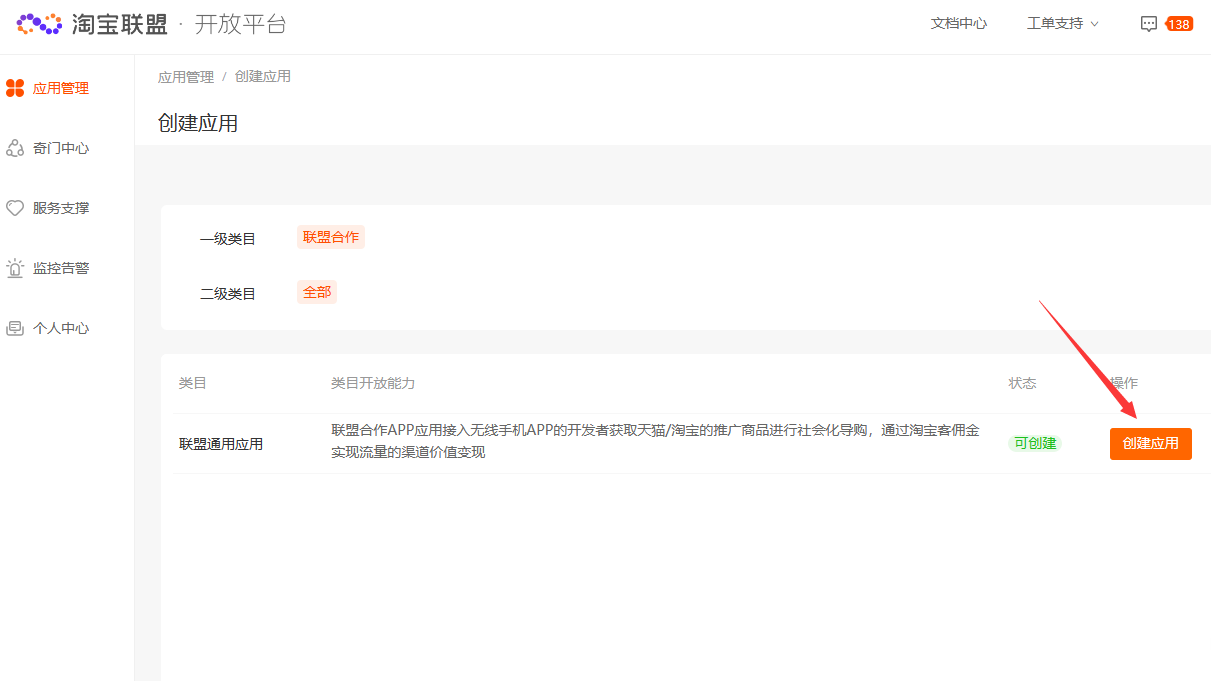Select 个人中心 menu label
Viewport: 1211px width, 681px height.
(61, 328)
